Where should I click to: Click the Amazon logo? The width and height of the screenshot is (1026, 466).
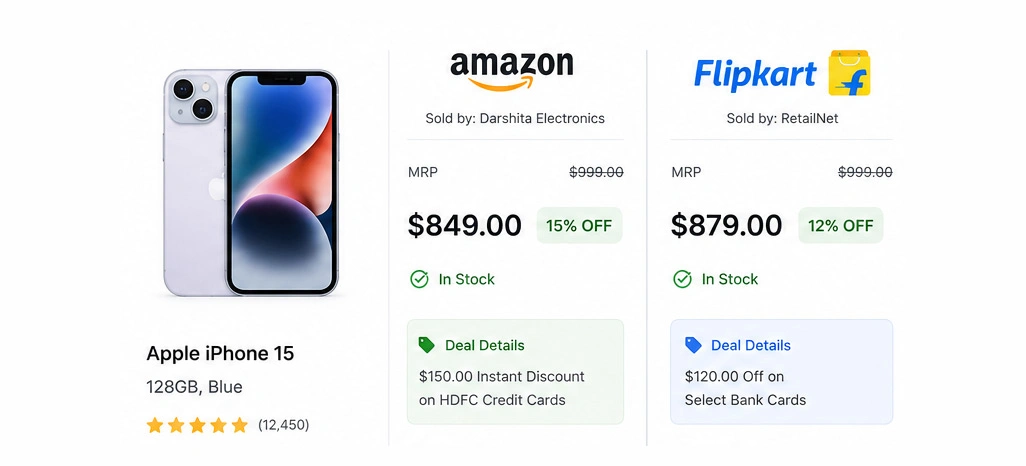coord(512,71)
